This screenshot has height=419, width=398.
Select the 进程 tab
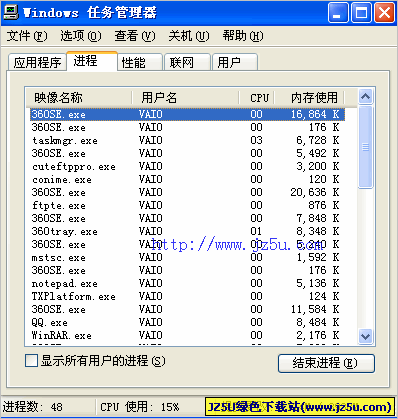coord(92,61)
